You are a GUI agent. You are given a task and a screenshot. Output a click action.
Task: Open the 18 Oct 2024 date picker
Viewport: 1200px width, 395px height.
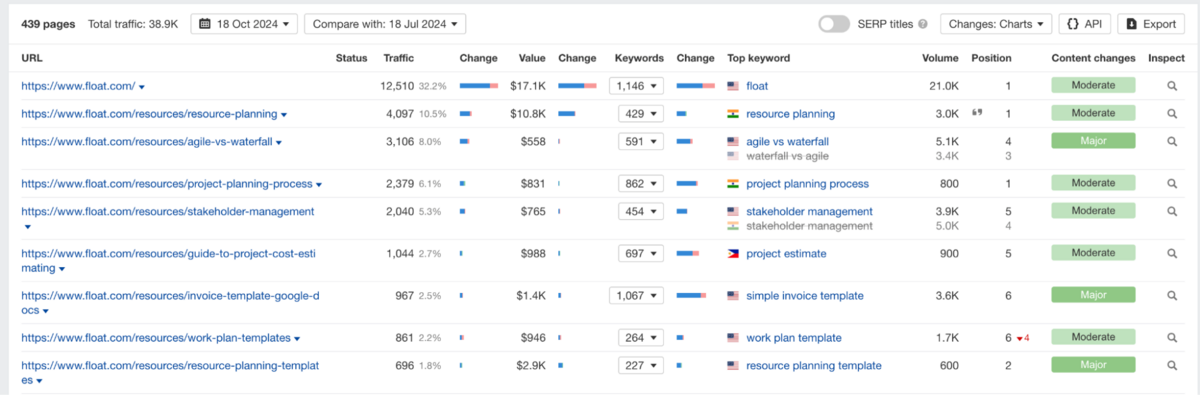[244, 24]
